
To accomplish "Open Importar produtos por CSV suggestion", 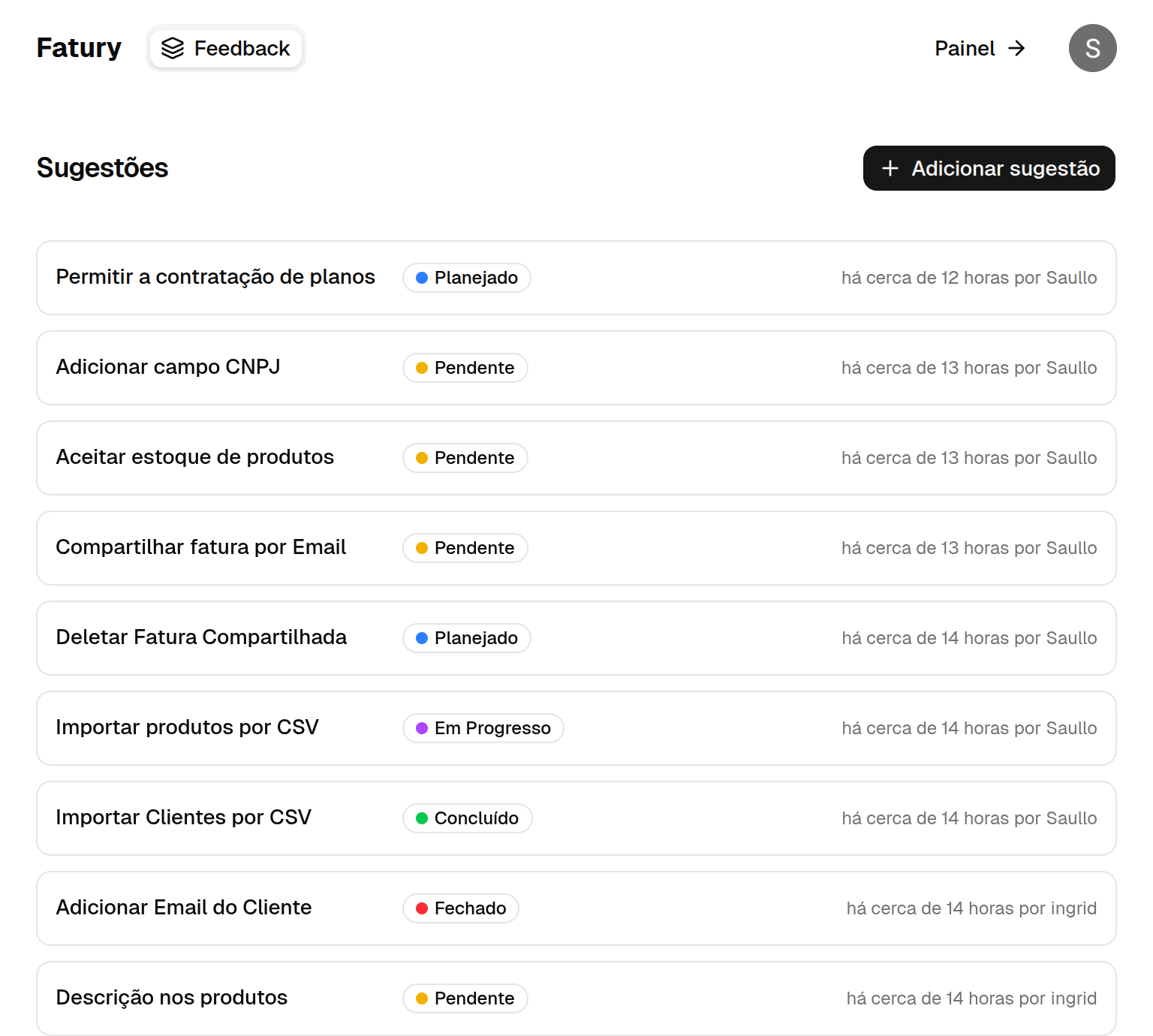I will point(188,727).
